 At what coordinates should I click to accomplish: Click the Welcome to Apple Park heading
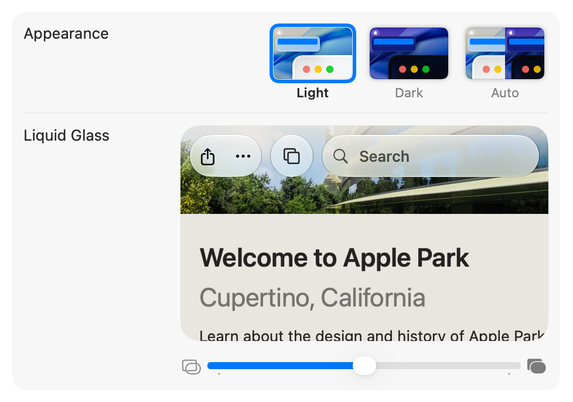pos(334,258)
